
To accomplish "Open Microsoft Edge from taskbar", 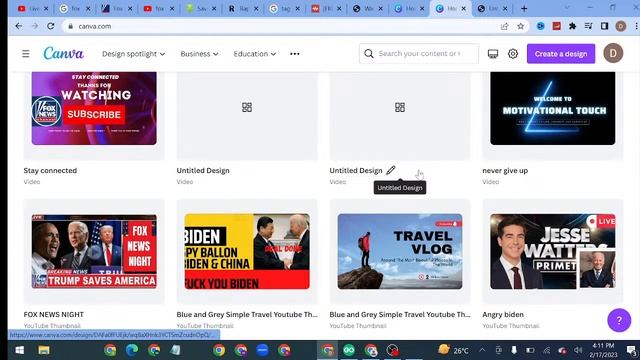I will 131,350.
